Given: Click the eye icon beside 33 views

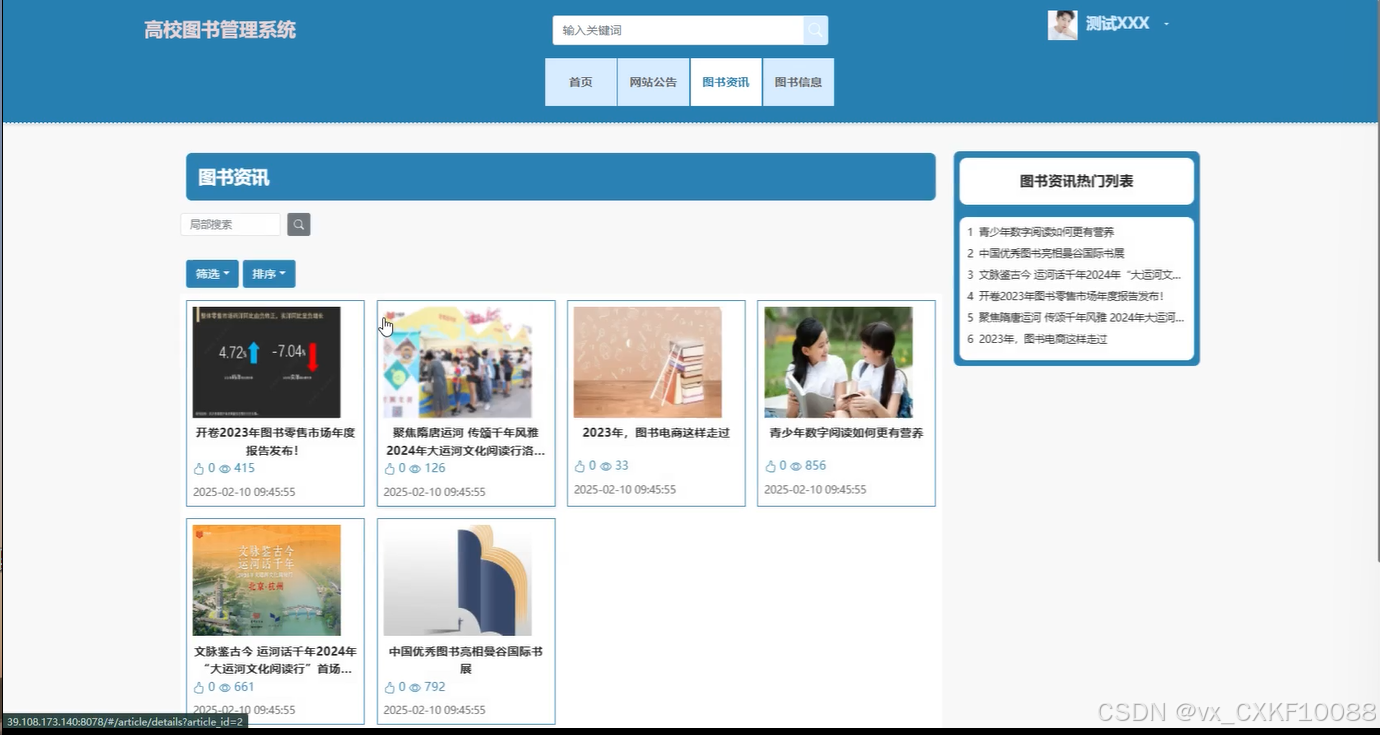Looking at the screenshot, I should tap(606, 466).
